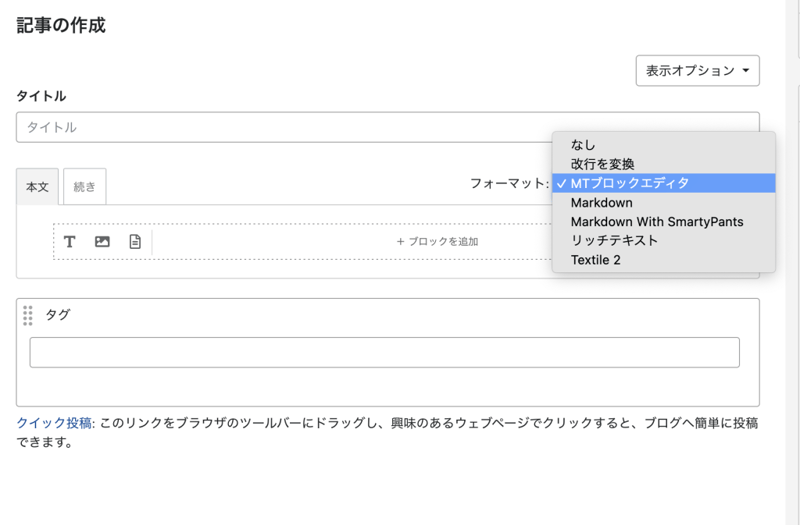Select なし from the format list

(583, 145)
